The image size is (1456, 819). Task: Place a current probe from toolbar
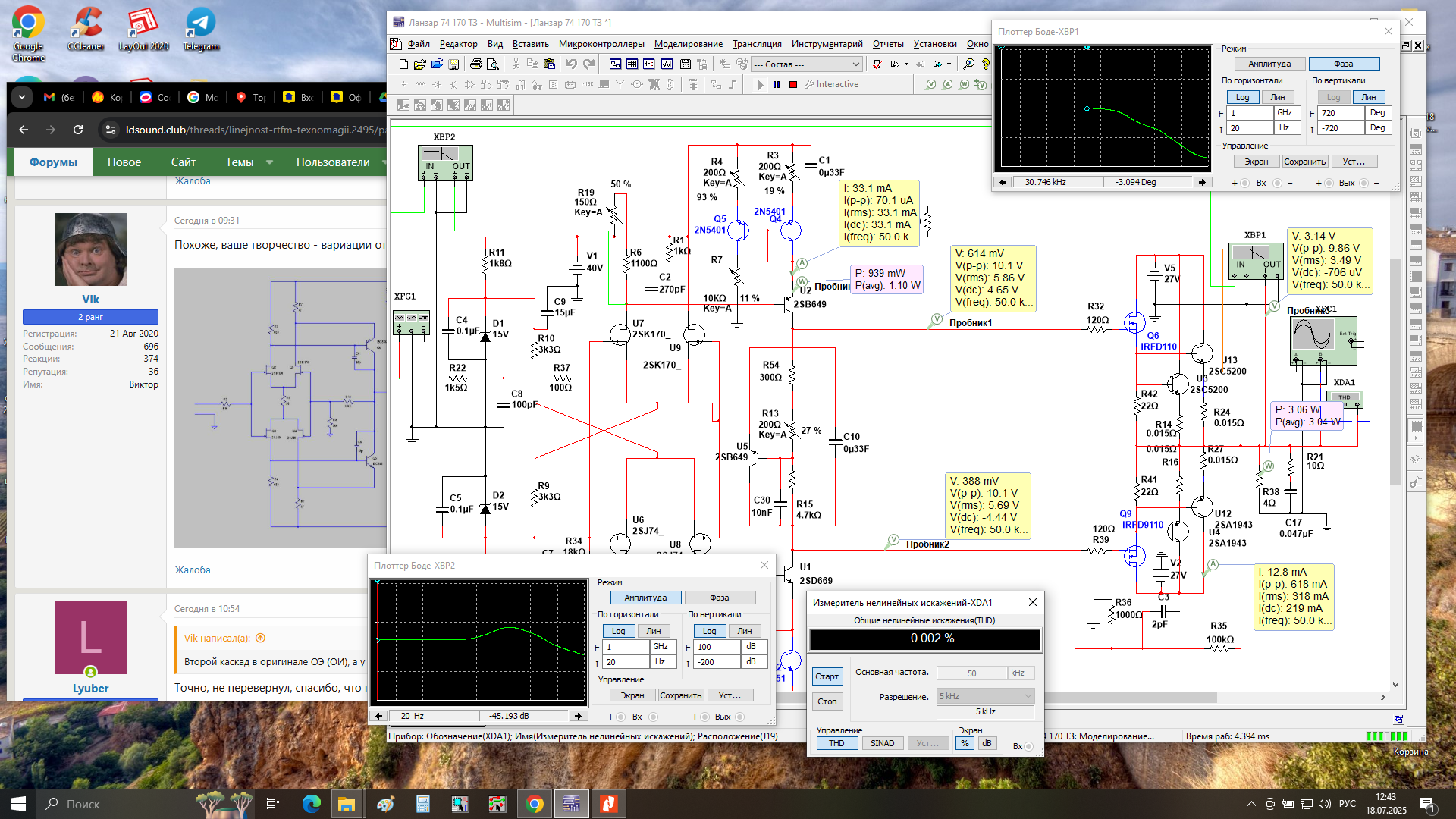pyautogui.click(x=948, y=85)
